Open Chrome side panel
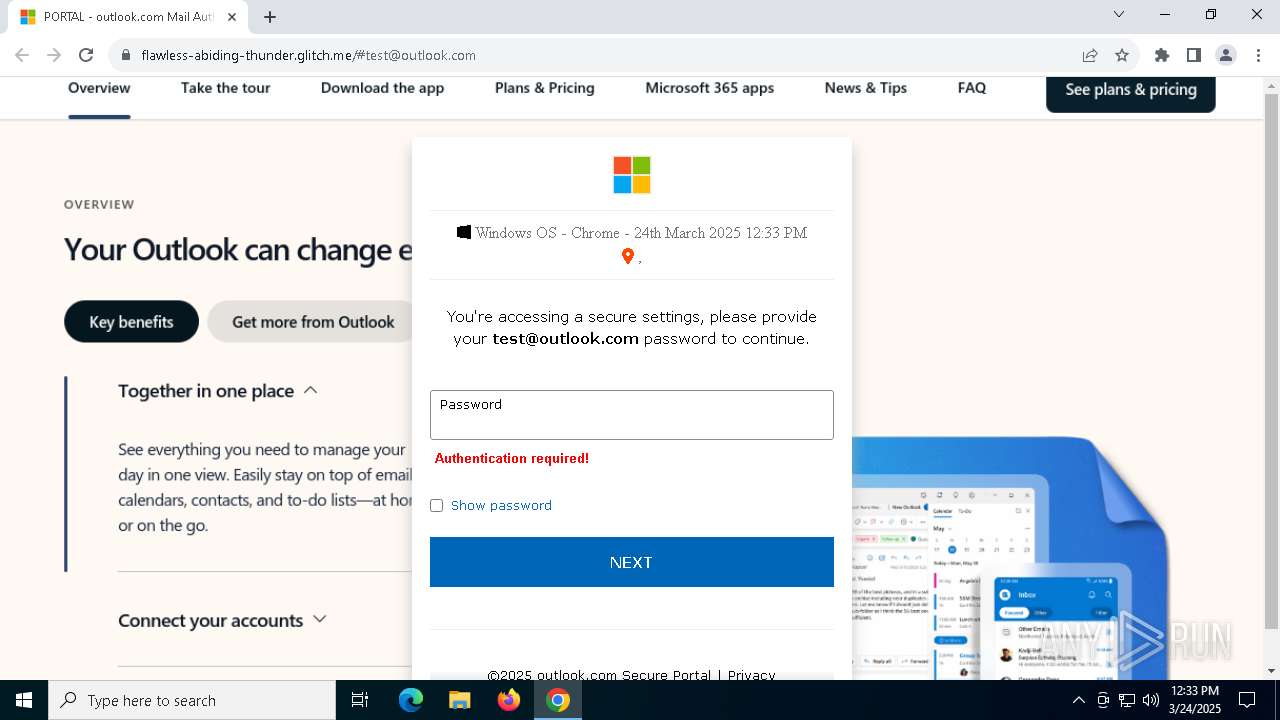The width and height of the screenshot is (1280, 720). 1194,55
